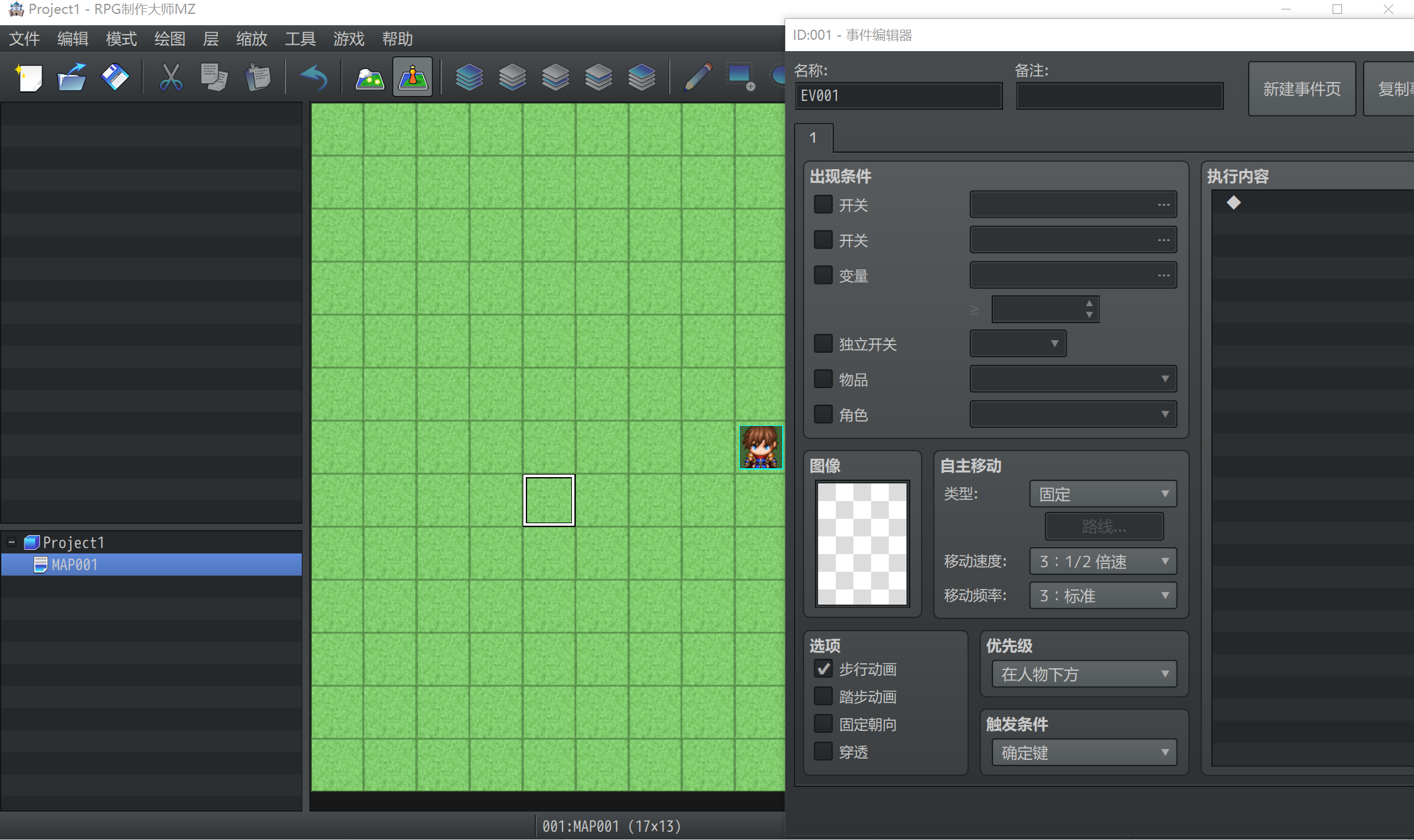
Task: Enable the 穿透 checkbox
Action: click(823, 752)
